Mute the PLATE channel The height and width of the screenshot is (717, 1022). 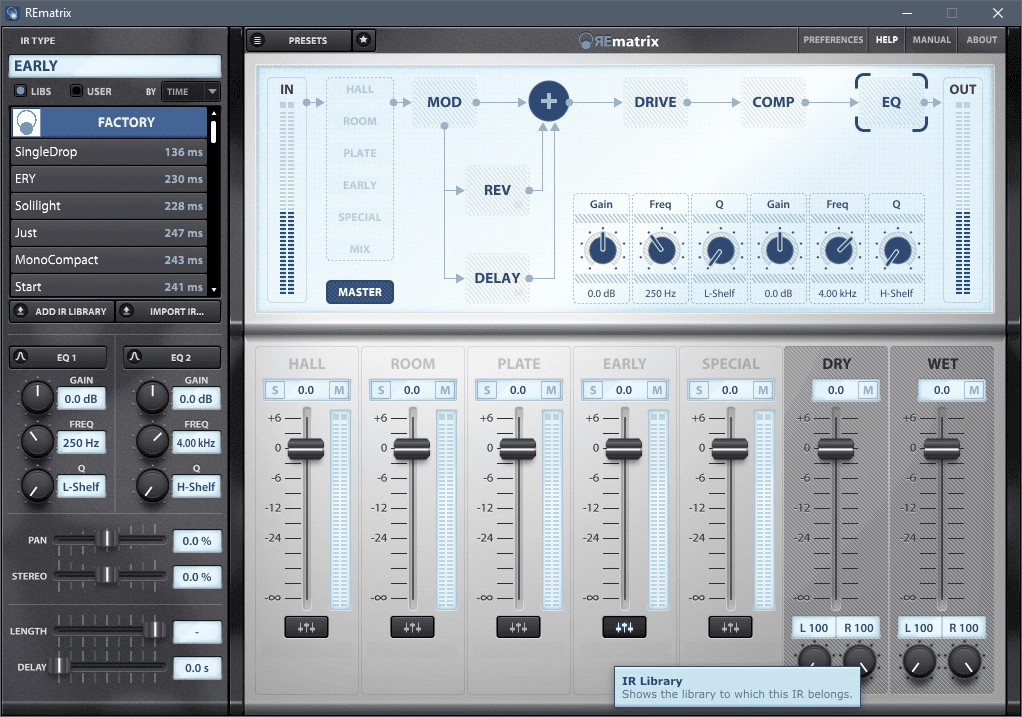[551, 390]
